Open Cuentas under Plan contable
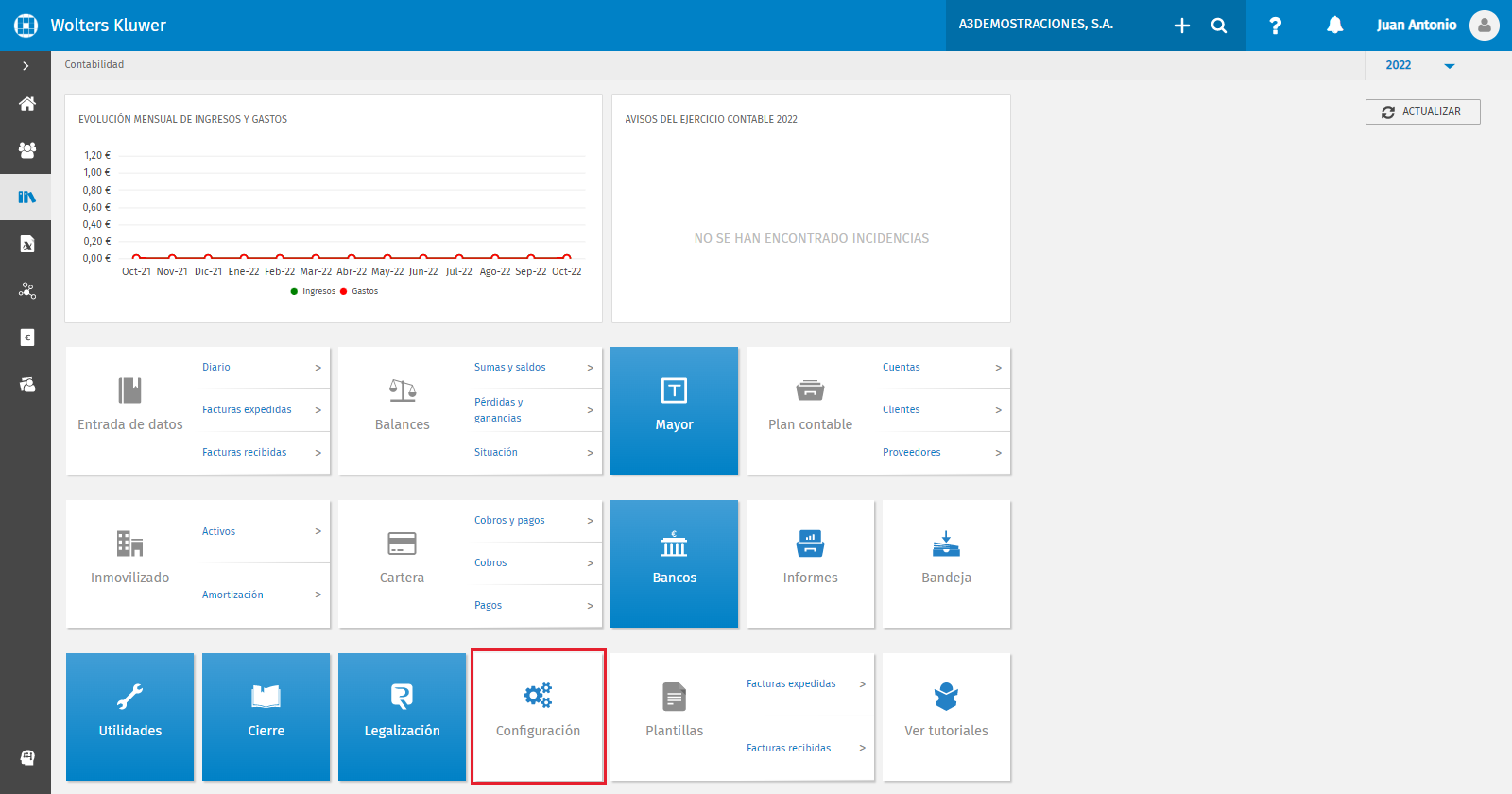 click(902, 367)
